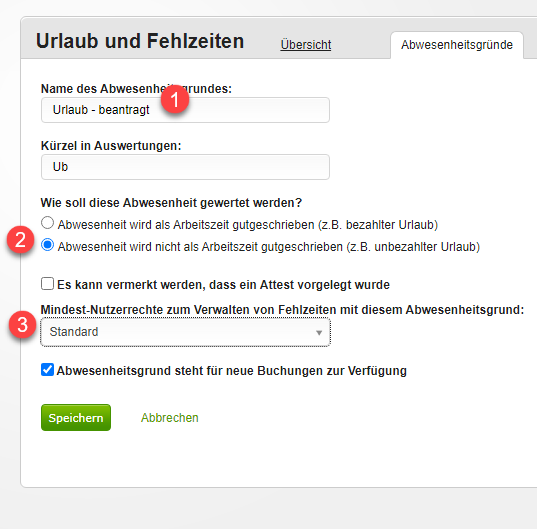Click the 'Kürzel in Auswertungen:' label
This screenshot has height=529, width=537.
[x=111, y=146]
